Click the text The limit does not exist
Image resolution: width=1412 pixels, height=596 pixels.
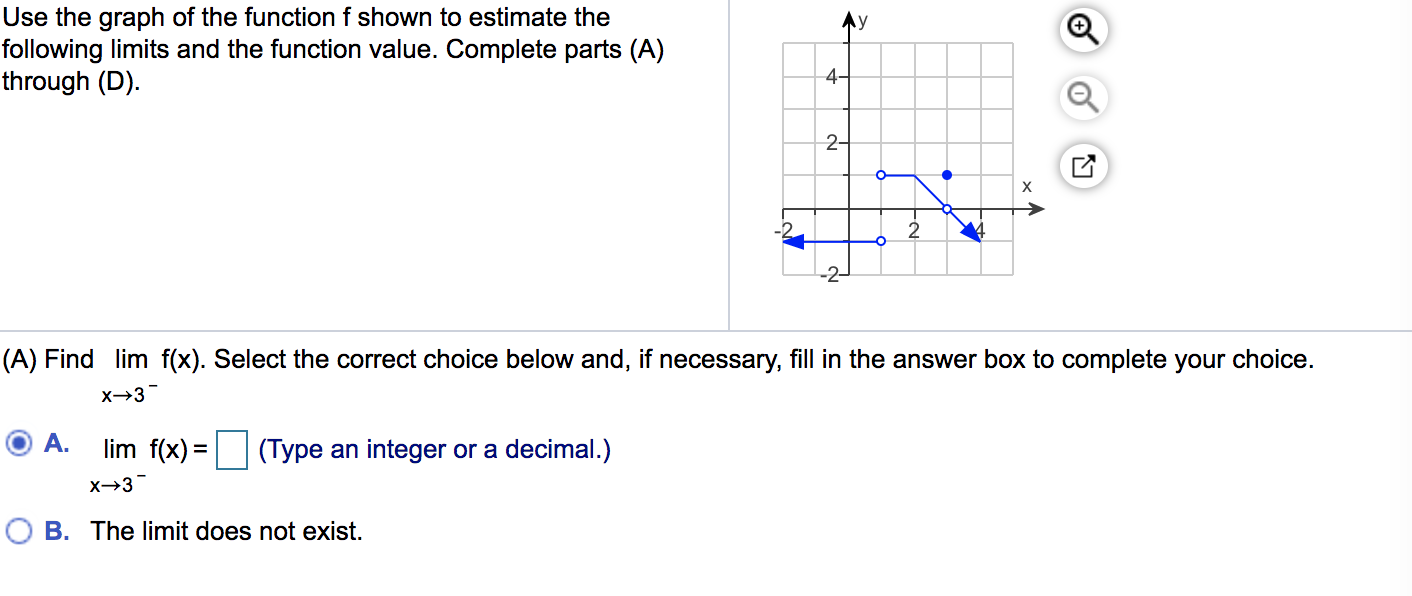[228, 531]
